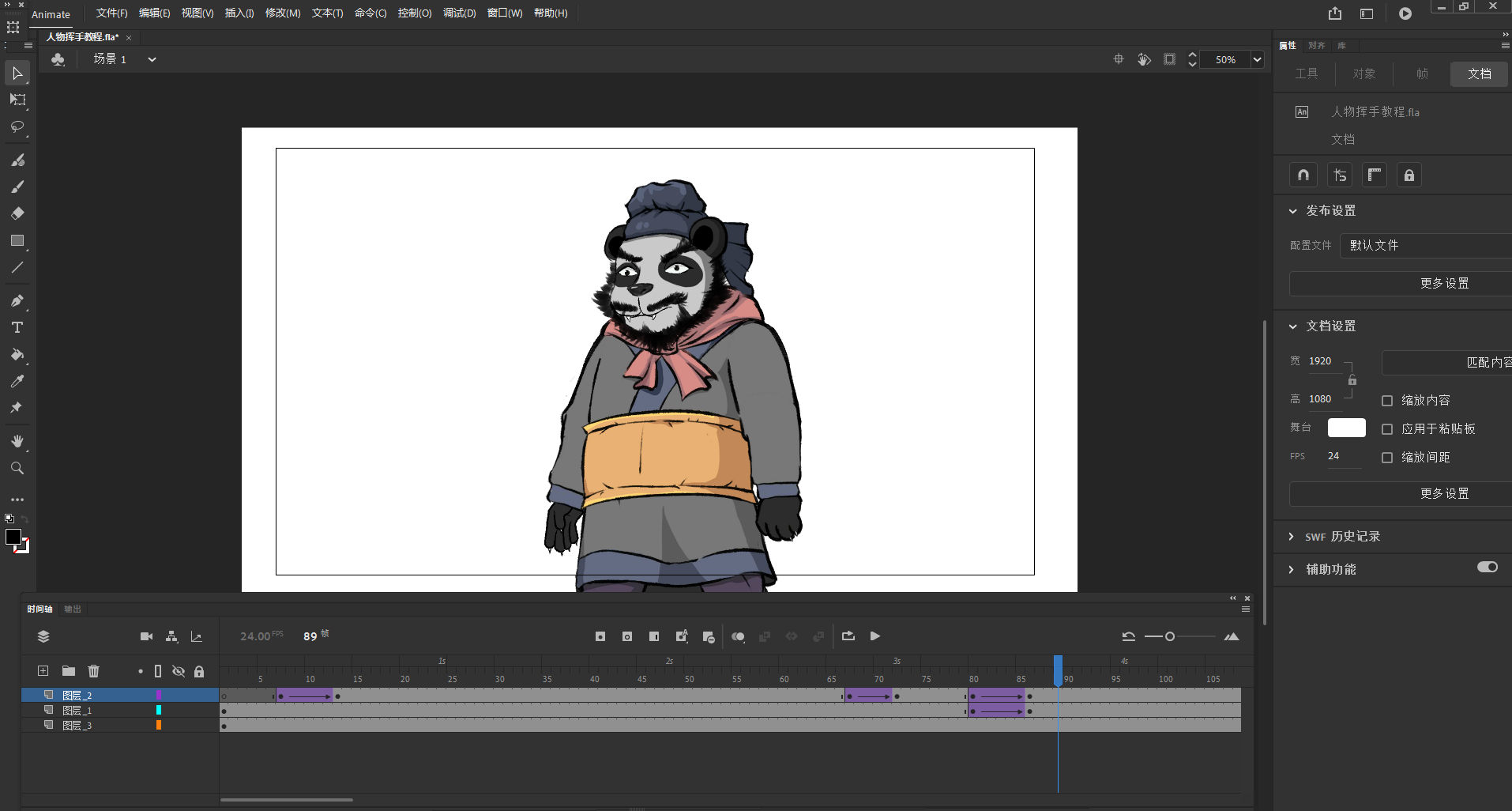Select the Fluid Brush tool
Image resolution: width=1512 pixels, height=811 pixels.
coord(17,160)
